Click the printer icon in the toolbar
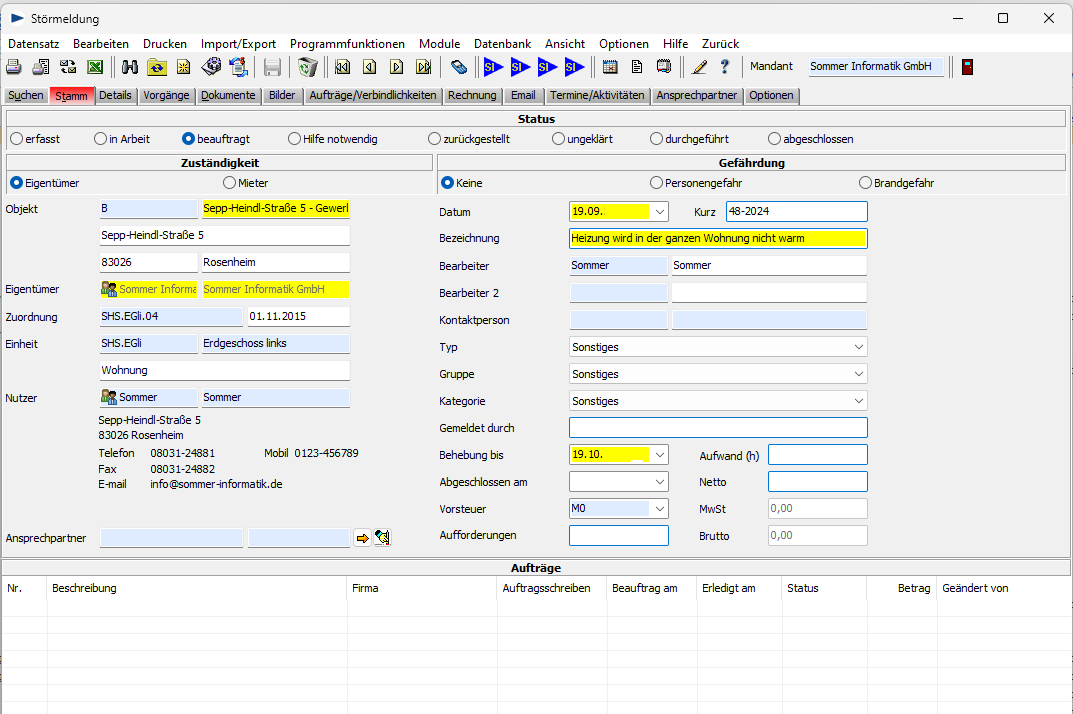1073x714 pixels. 14,67
